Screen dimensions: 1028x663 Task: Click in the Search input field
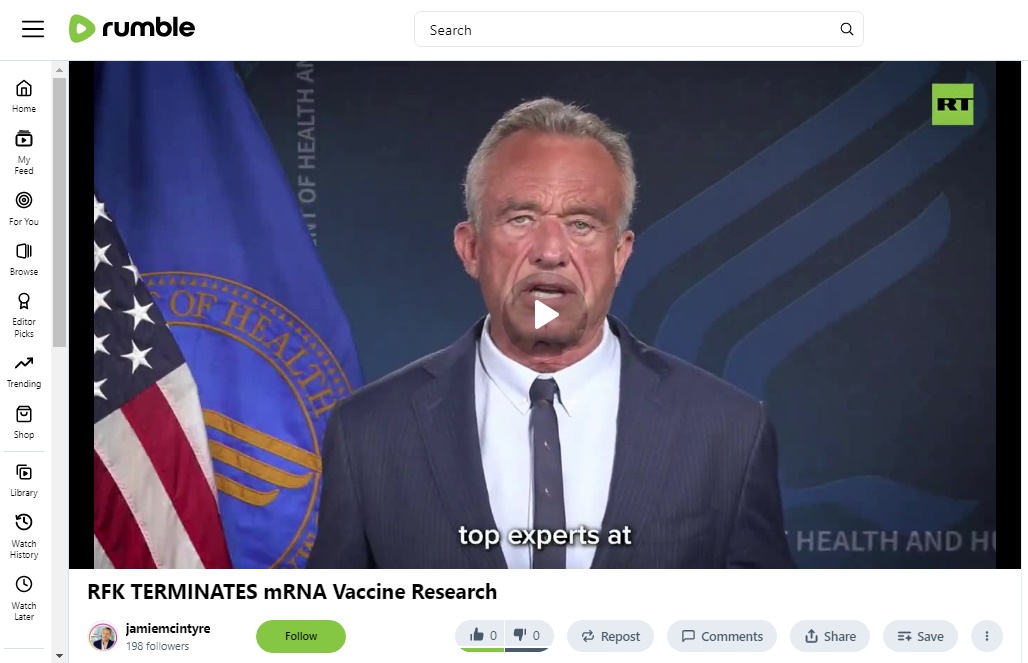point(629,30)
